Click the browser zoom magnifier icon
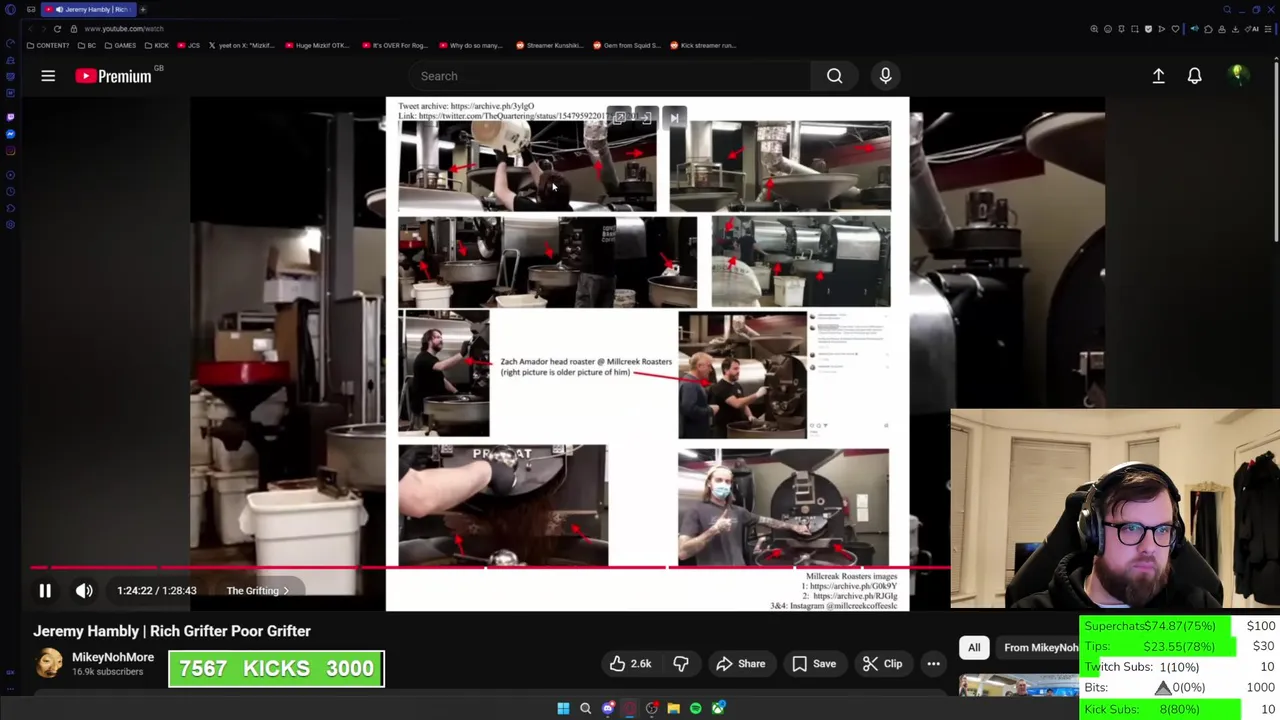 coord(1094,29)
